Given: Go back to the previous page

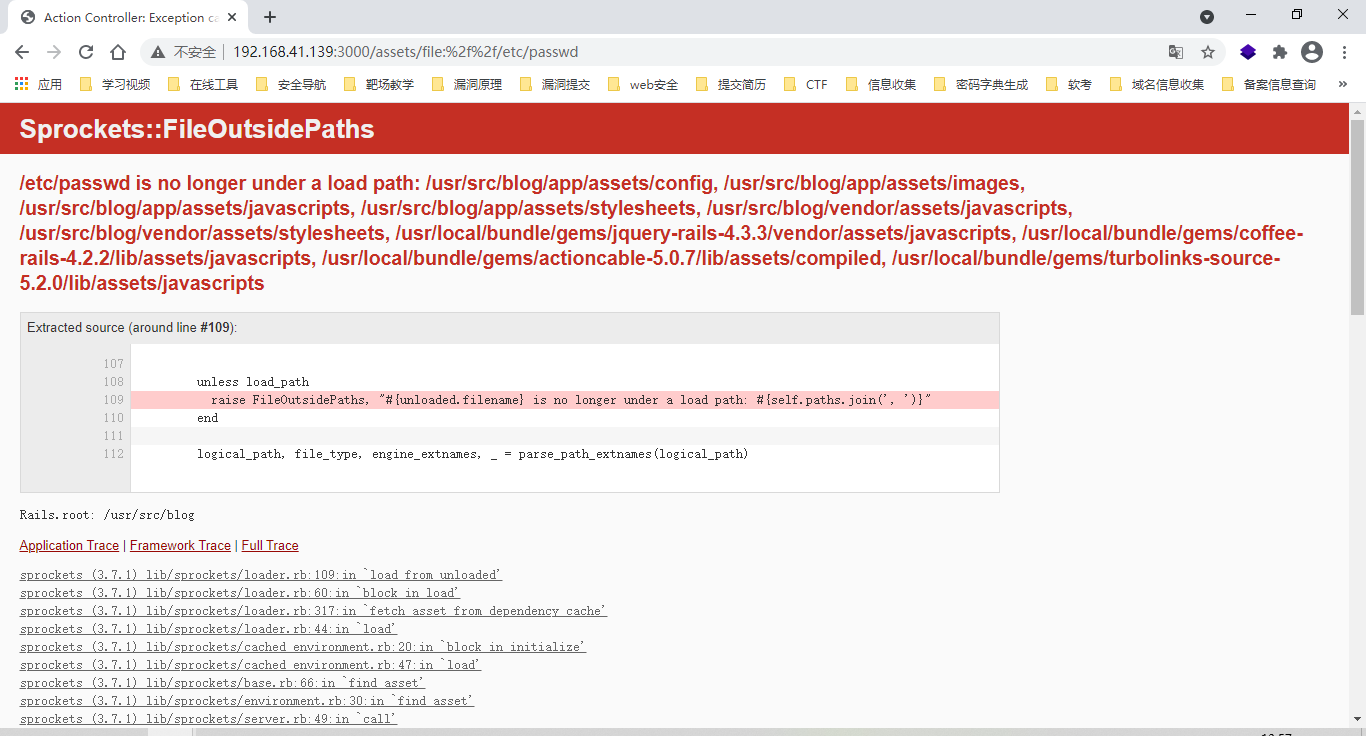Looking at the screenshot, I should point(22,52).
